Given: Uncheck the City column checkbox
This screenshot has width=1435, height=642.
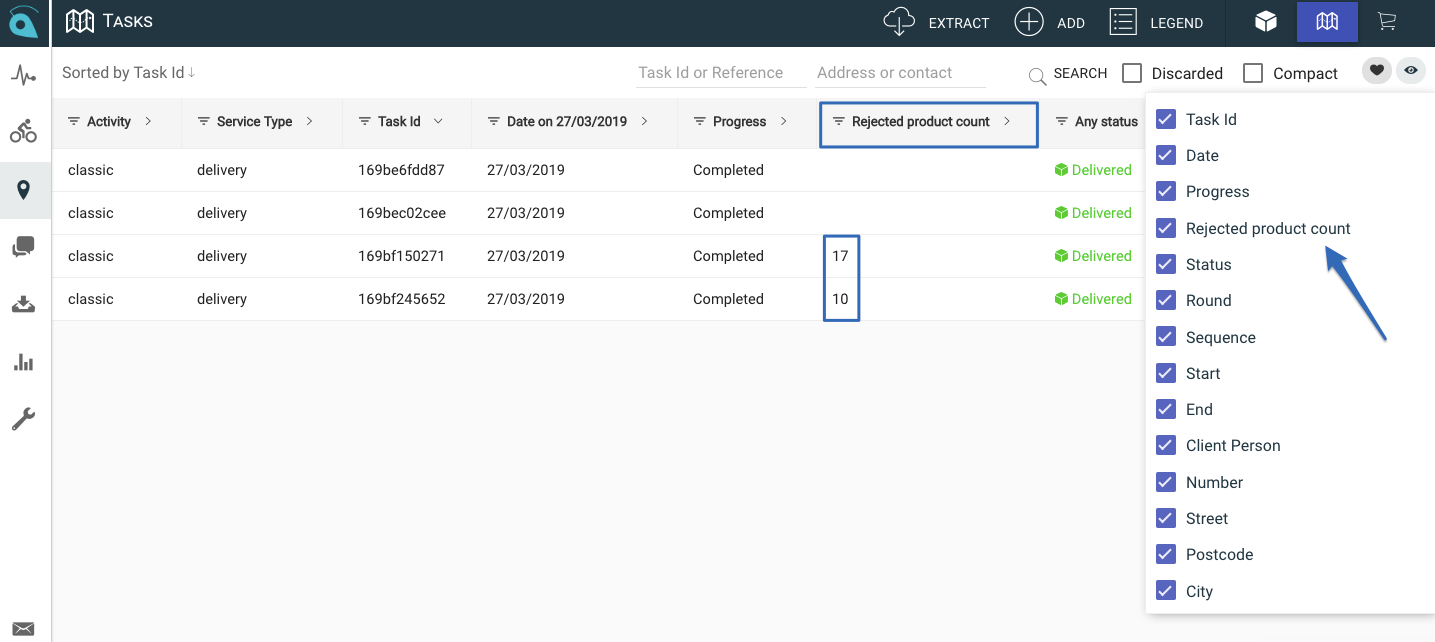Looking at the screenshot, I should tap(1166, 591).
